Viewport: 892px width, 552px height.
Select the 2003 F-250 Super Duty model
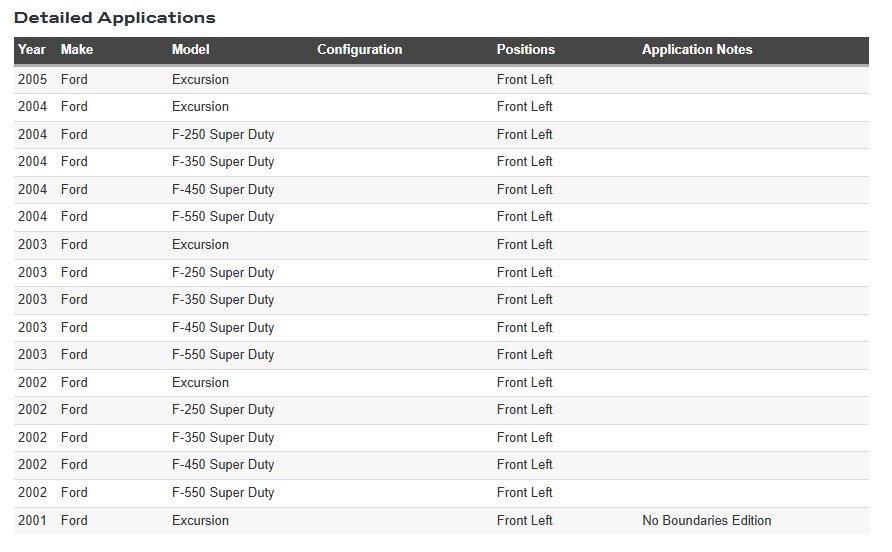coord(223,272)
